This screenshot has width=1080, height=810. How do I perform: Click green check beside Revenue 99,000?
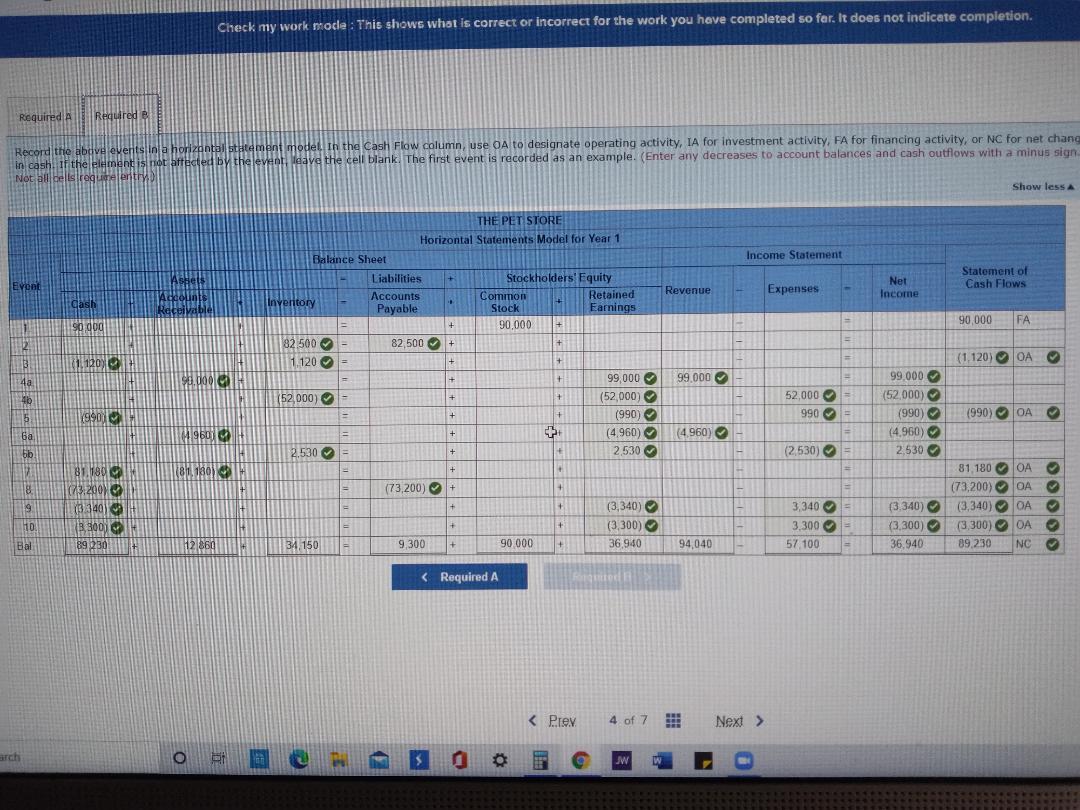[x=721, y=377]
